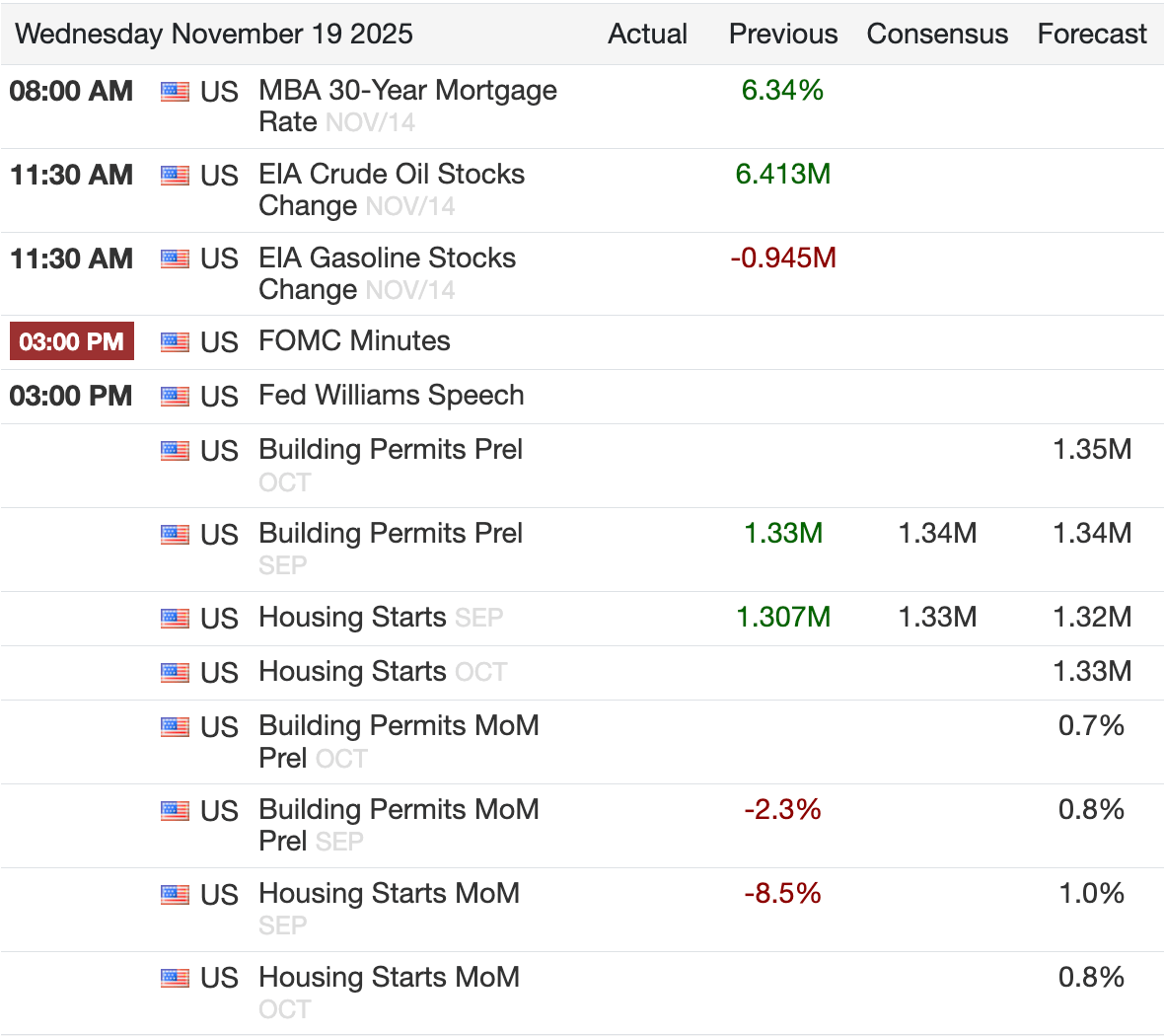Click the US flag beside Housing Starts OCT
This screenshot has height=1036, width=1164.
(x=175, y=672)
